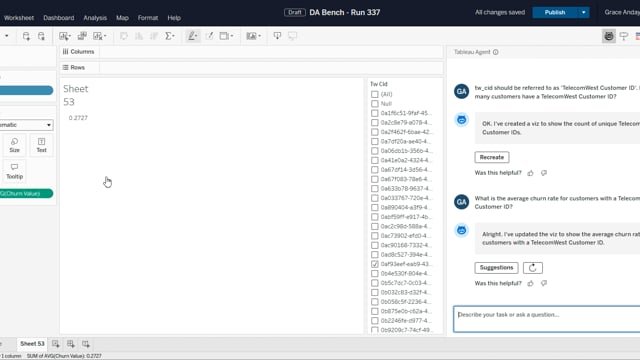Open the picture icon toolbar dropdown

260,36
